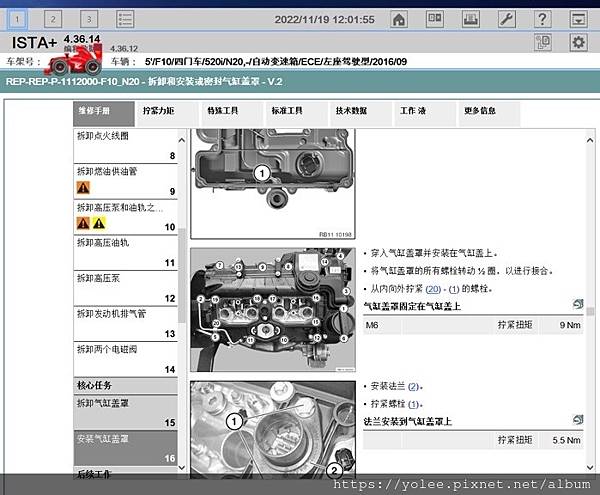Image resolution: width=600 pixels, height=495 pixels.
Task: Click the minimize-to-tray window icon
Action: (578, 19)
